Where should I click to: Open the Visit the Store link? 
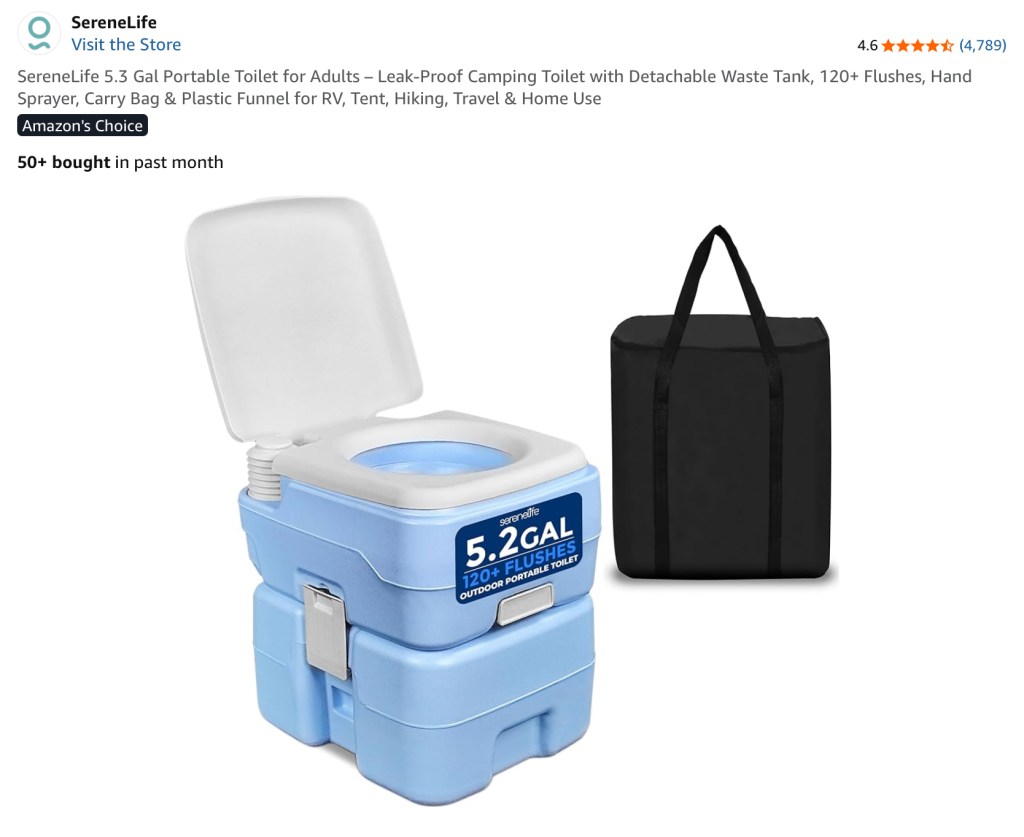(126, 44)
